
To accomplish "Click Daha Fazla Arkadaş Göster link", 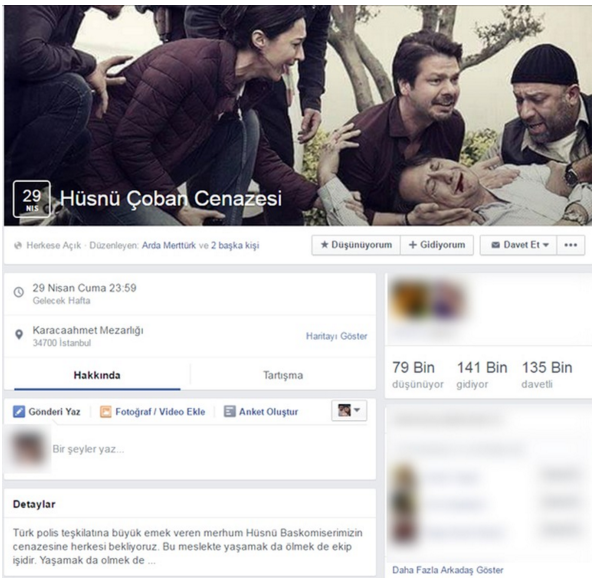I will (x=448, y=570).
